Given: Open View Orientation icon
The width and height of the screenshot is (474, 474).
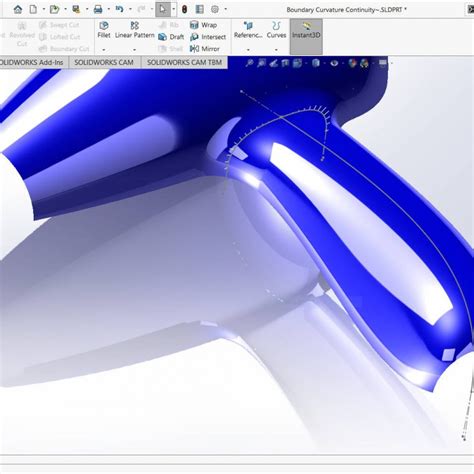Looking at the screenshot, I should (297, 63).
